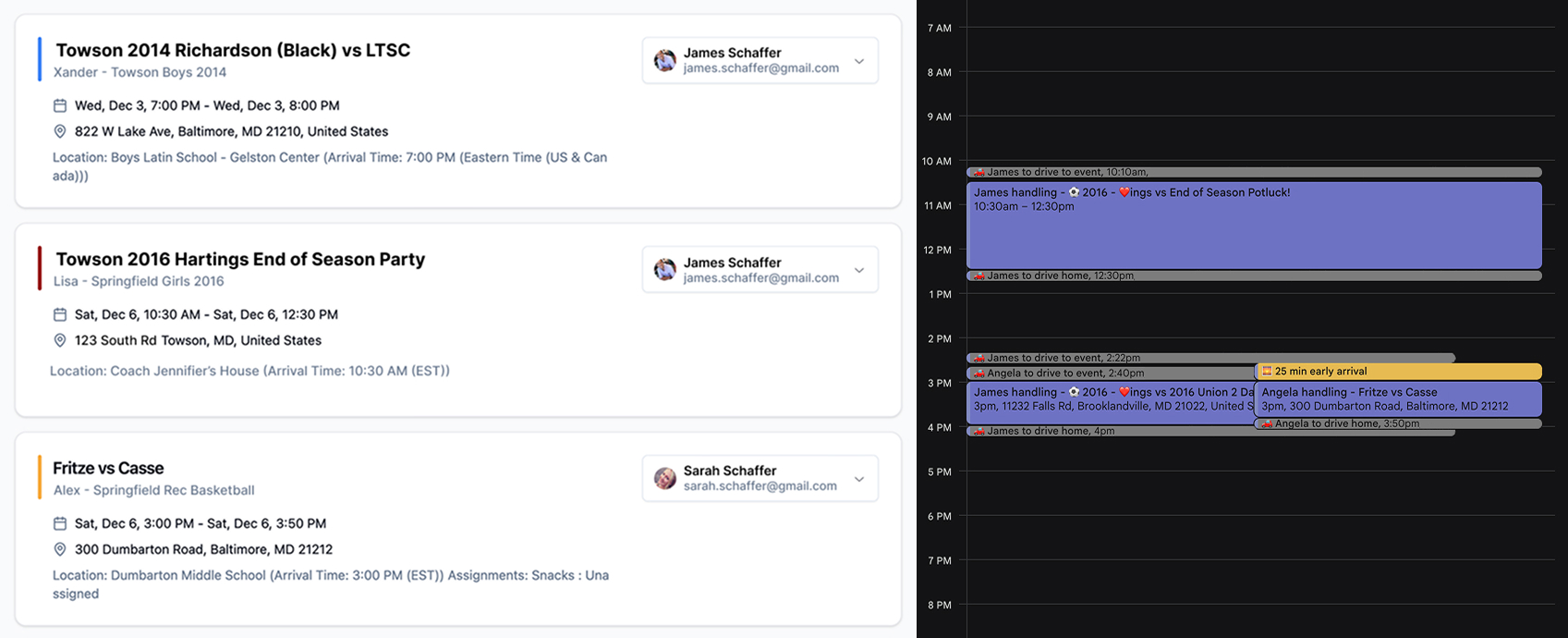Viewport: 1568px width, 638px height.
Task: Click 'Sat, Dec 6, 10:30 AM - Sat, Dec 6, 12:30 PM'
Action: click(206, 314)
